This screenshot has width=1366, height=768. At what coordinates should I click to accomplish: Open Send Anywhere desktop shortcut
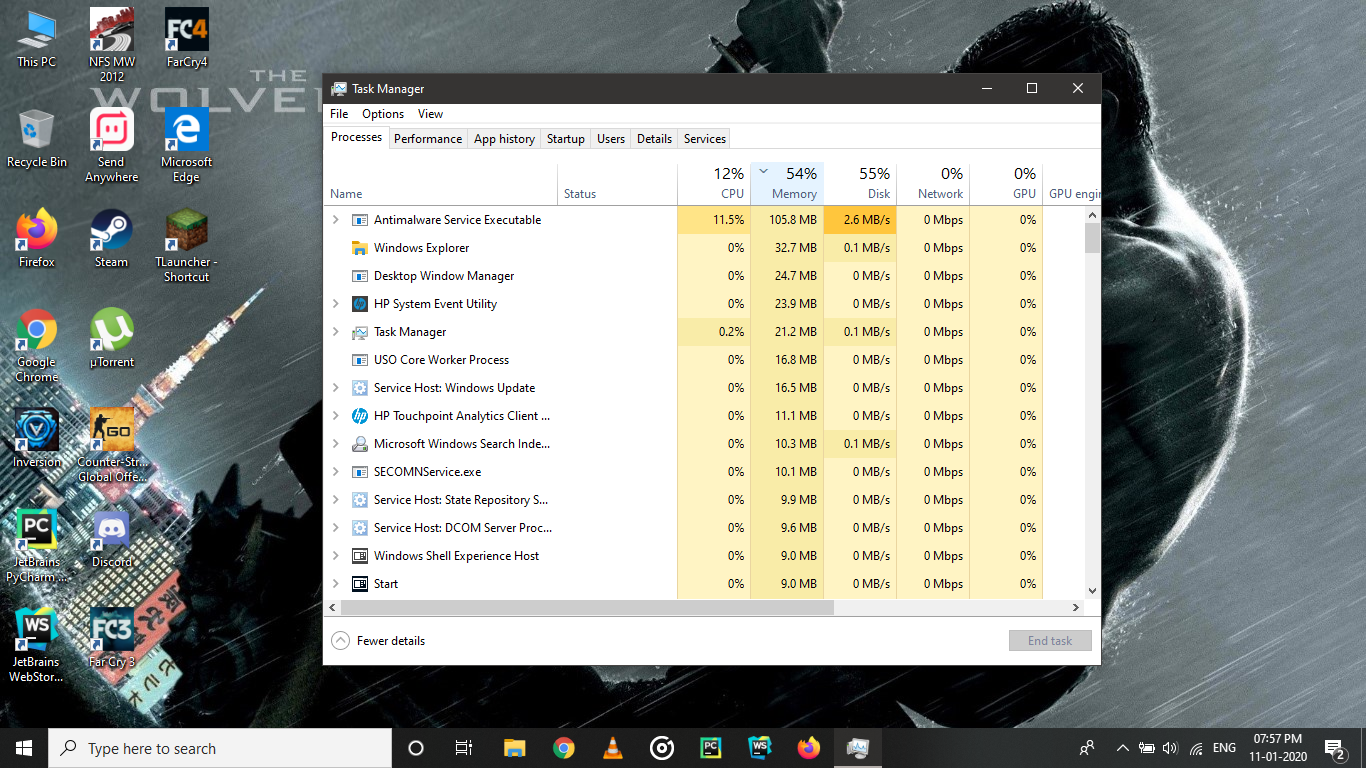(x=111, y=146)
